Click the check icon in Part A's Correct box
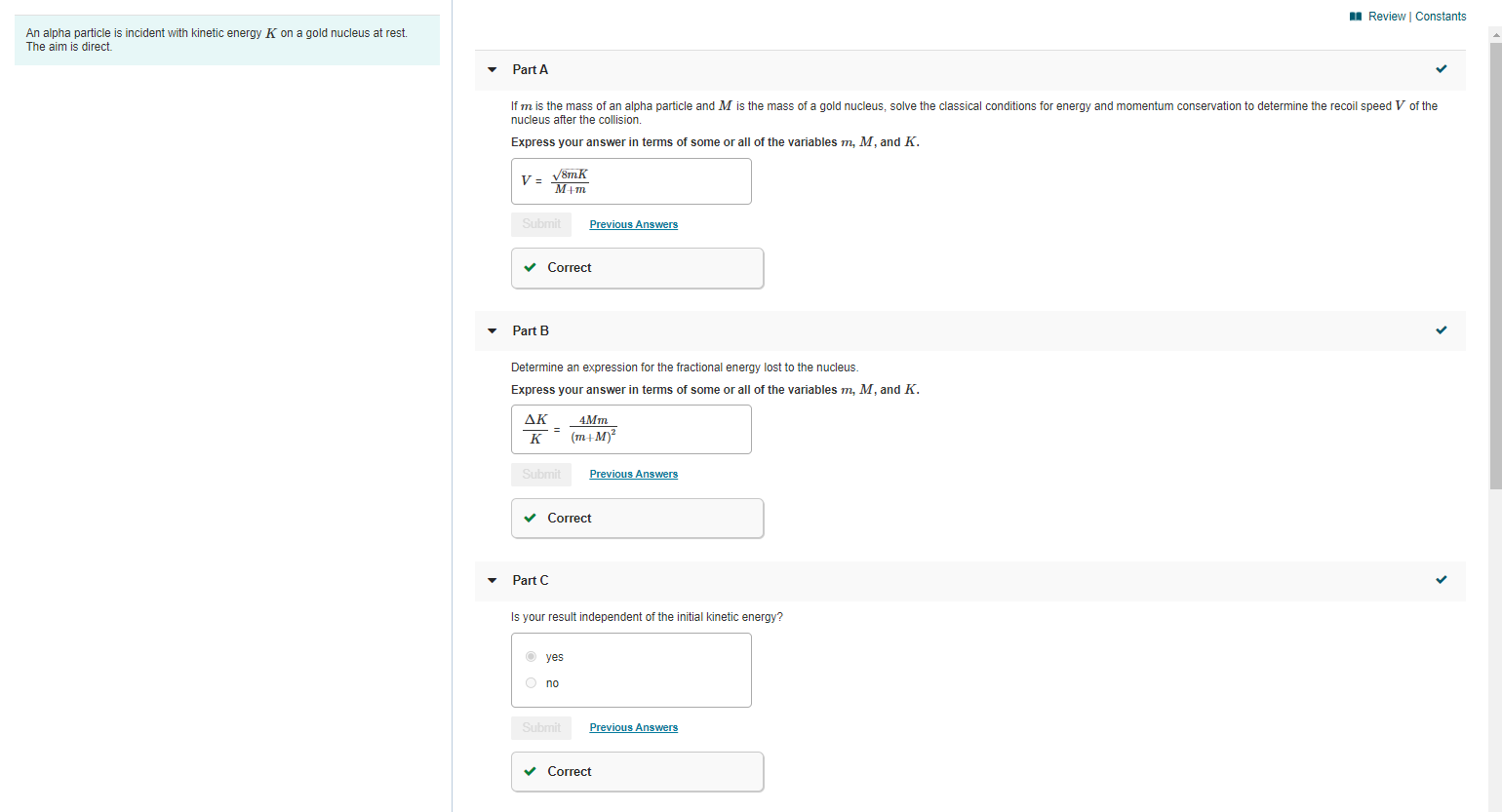This screenshot has height=812, width=1502. coord(531,266)
